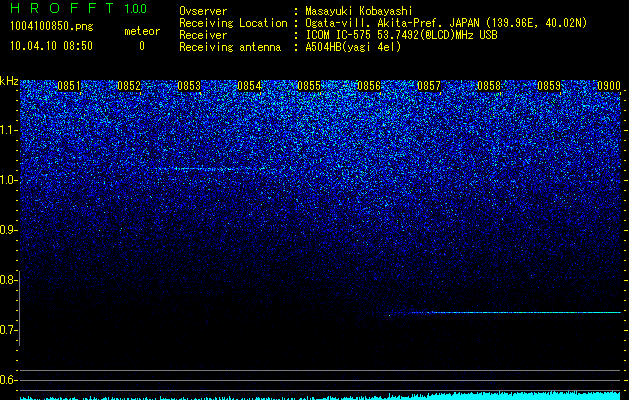The height and width of the screenshot is (400, 629).
Task: Click the 0858 time marker
Action: [489, 86]
